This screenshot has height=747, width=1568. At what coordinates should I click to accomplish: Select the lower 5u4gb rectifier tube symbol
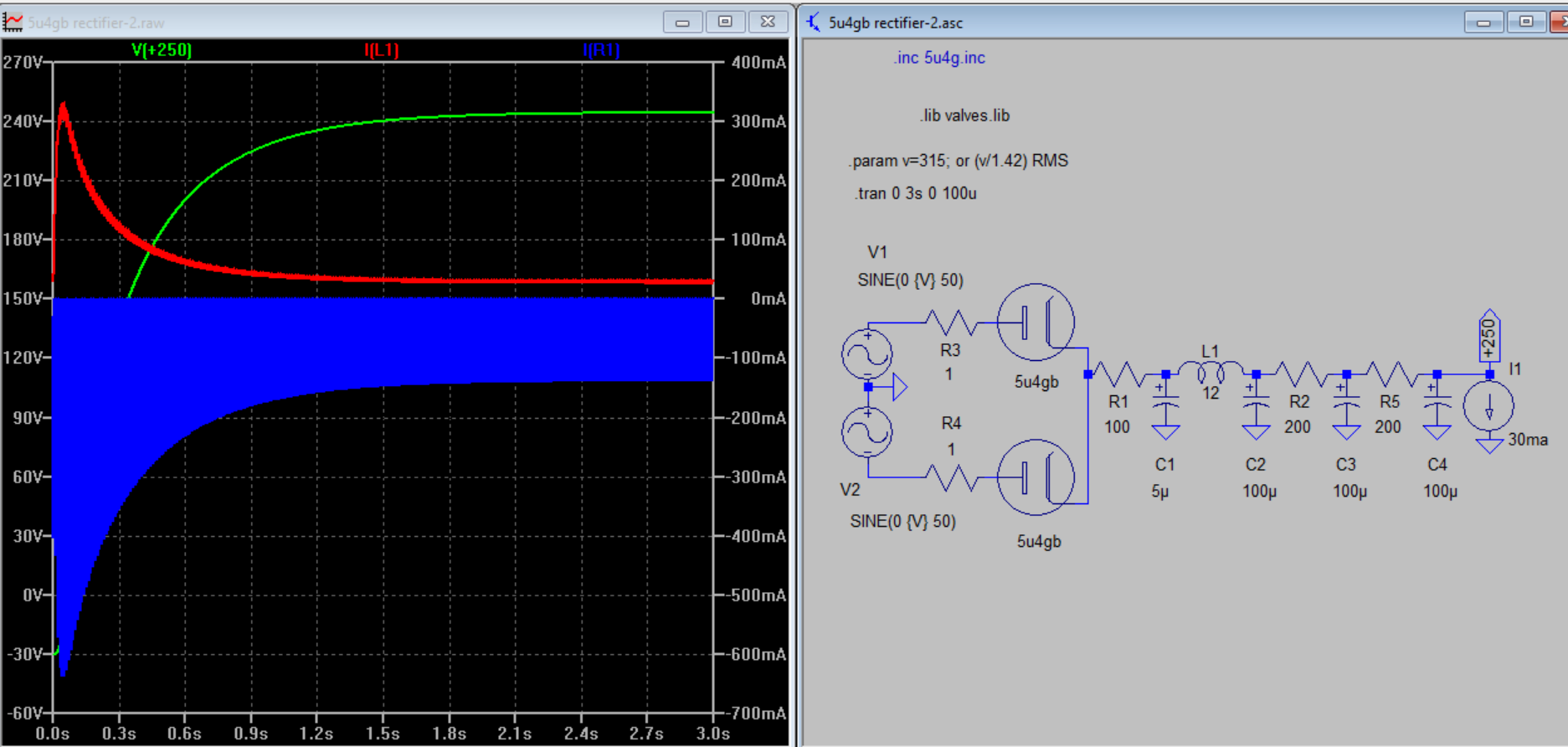(x=1036, y=477)
